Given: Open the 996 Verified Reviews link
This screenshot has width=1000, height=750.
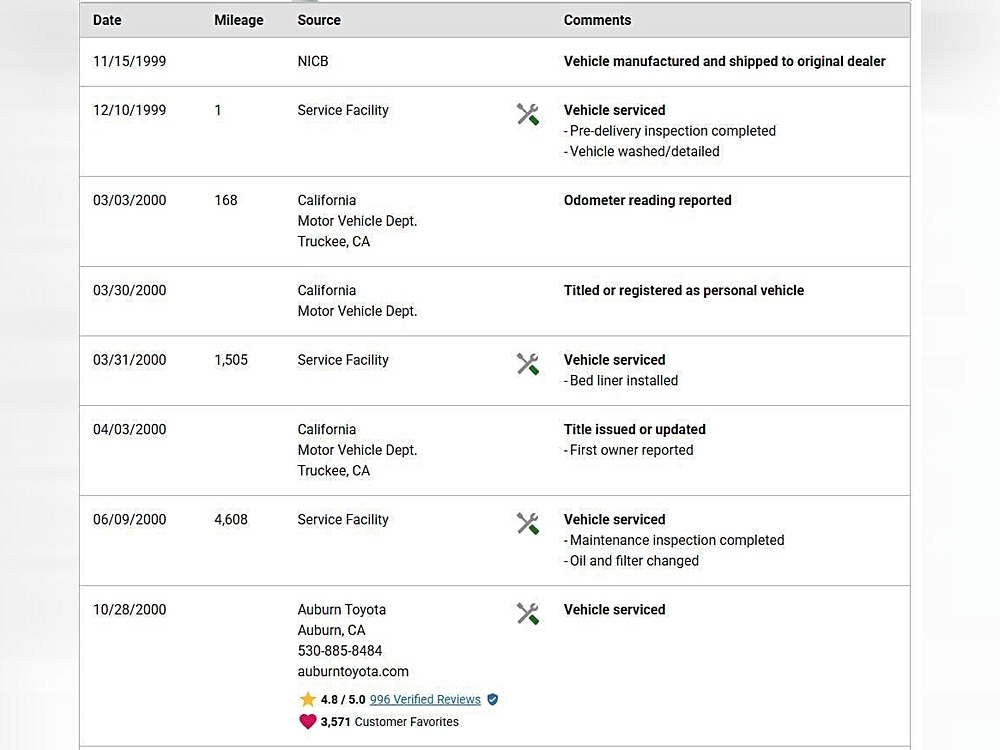Looking at the screenshot, I should point(425,700).
